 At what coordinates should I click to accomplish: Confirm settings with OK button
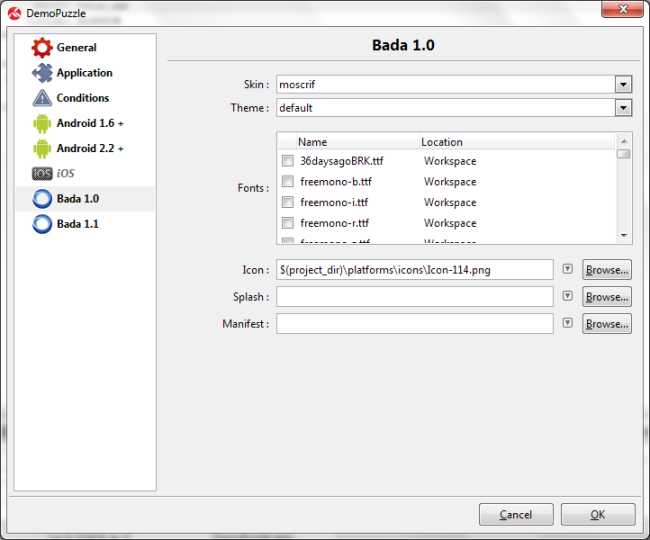click(598, 515)
